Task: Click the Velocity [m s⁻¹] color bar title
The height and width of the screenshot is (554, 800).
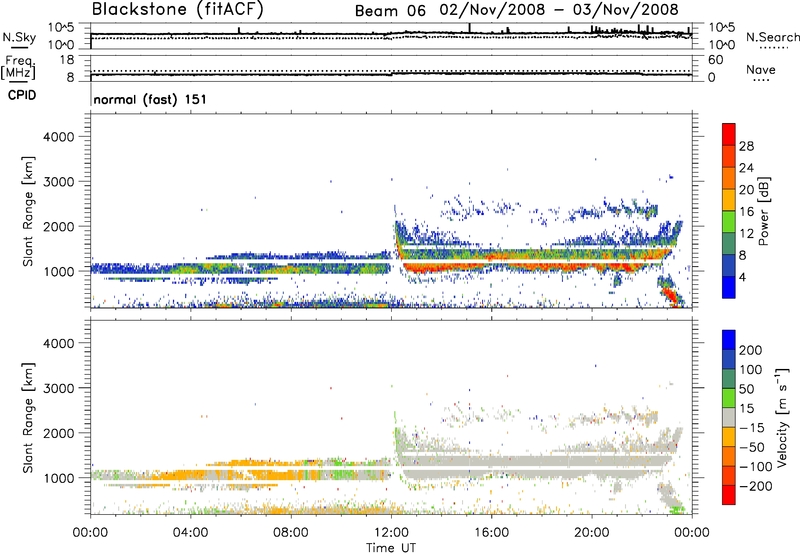Action: point(782,417)
